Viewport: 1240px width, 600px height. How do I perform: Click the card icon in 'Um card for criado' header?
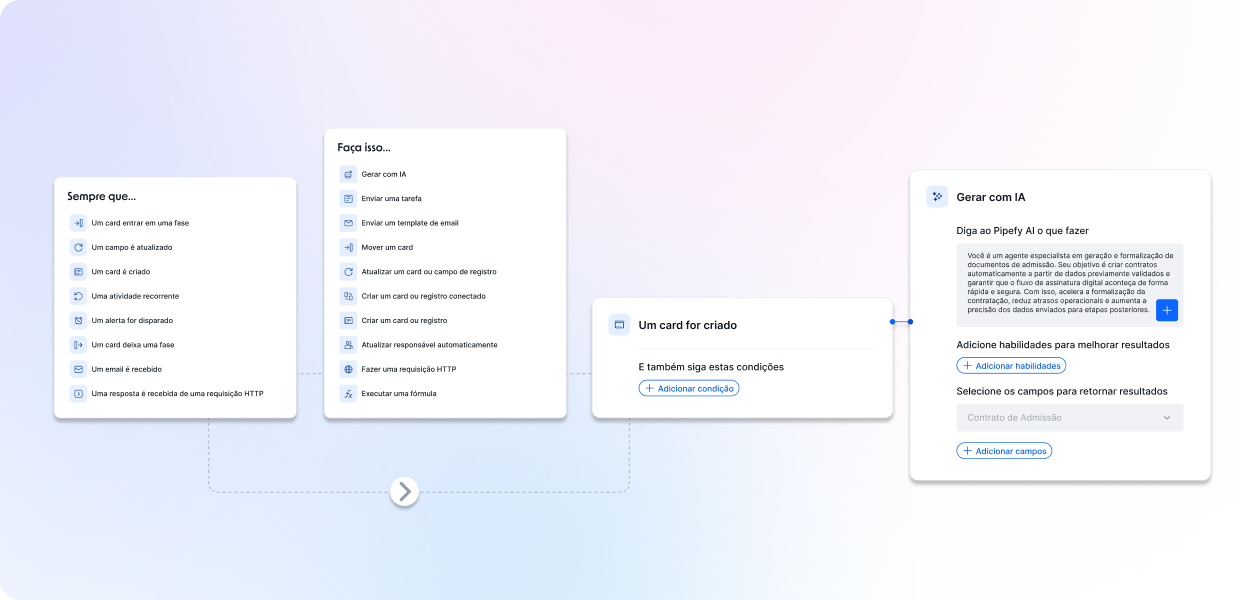(619, 325)
